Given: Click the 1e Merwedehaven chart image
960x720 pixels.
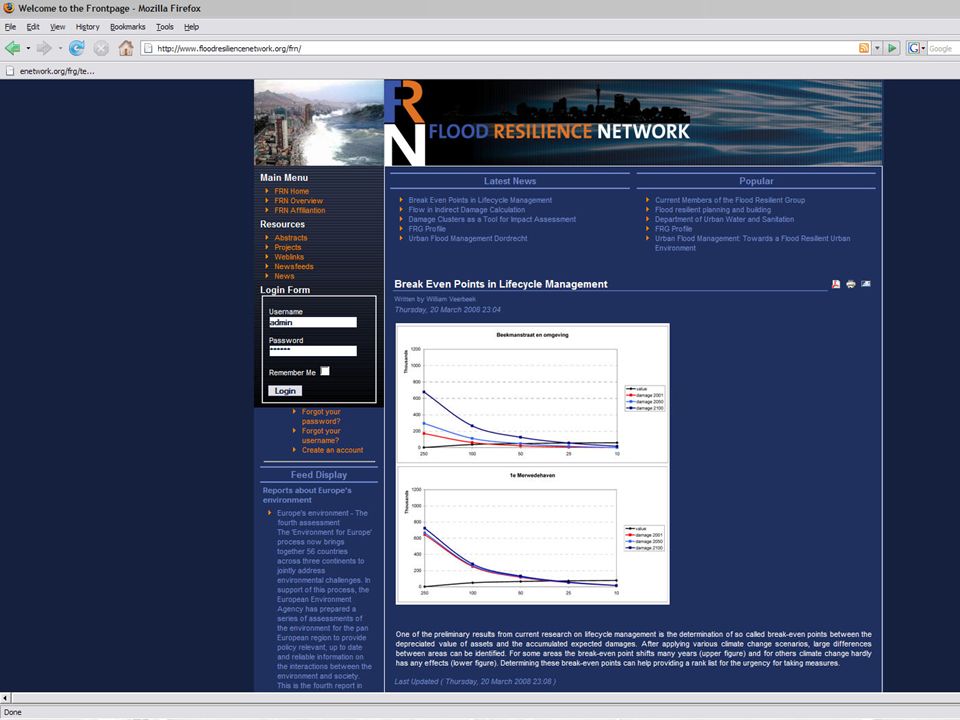Looking at the screenshot, I should coord(533,536).
